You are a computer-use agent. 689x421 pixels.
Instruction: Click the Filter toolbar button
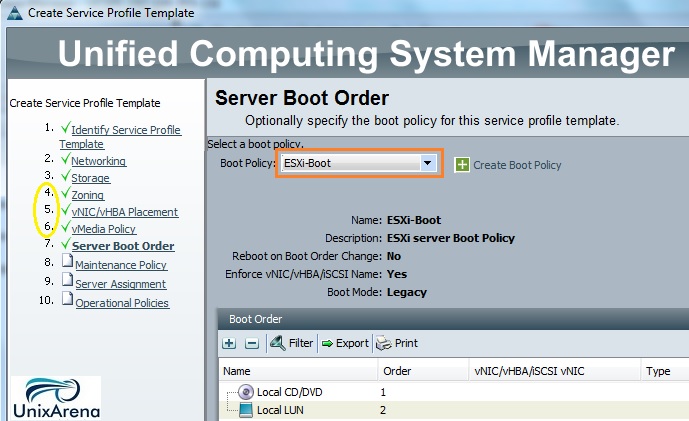[x=291, y=343]
